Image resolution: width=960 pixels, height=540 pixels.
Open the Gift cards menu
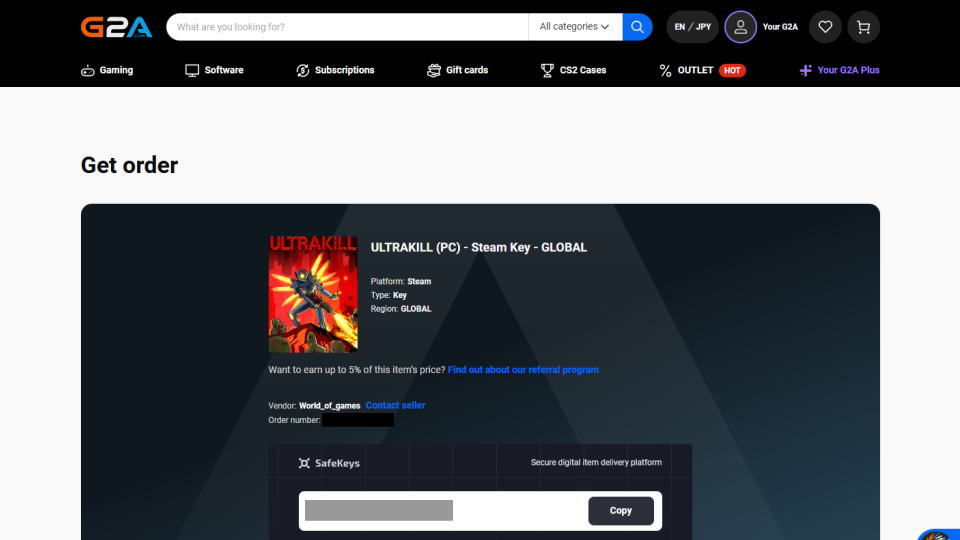457,70
